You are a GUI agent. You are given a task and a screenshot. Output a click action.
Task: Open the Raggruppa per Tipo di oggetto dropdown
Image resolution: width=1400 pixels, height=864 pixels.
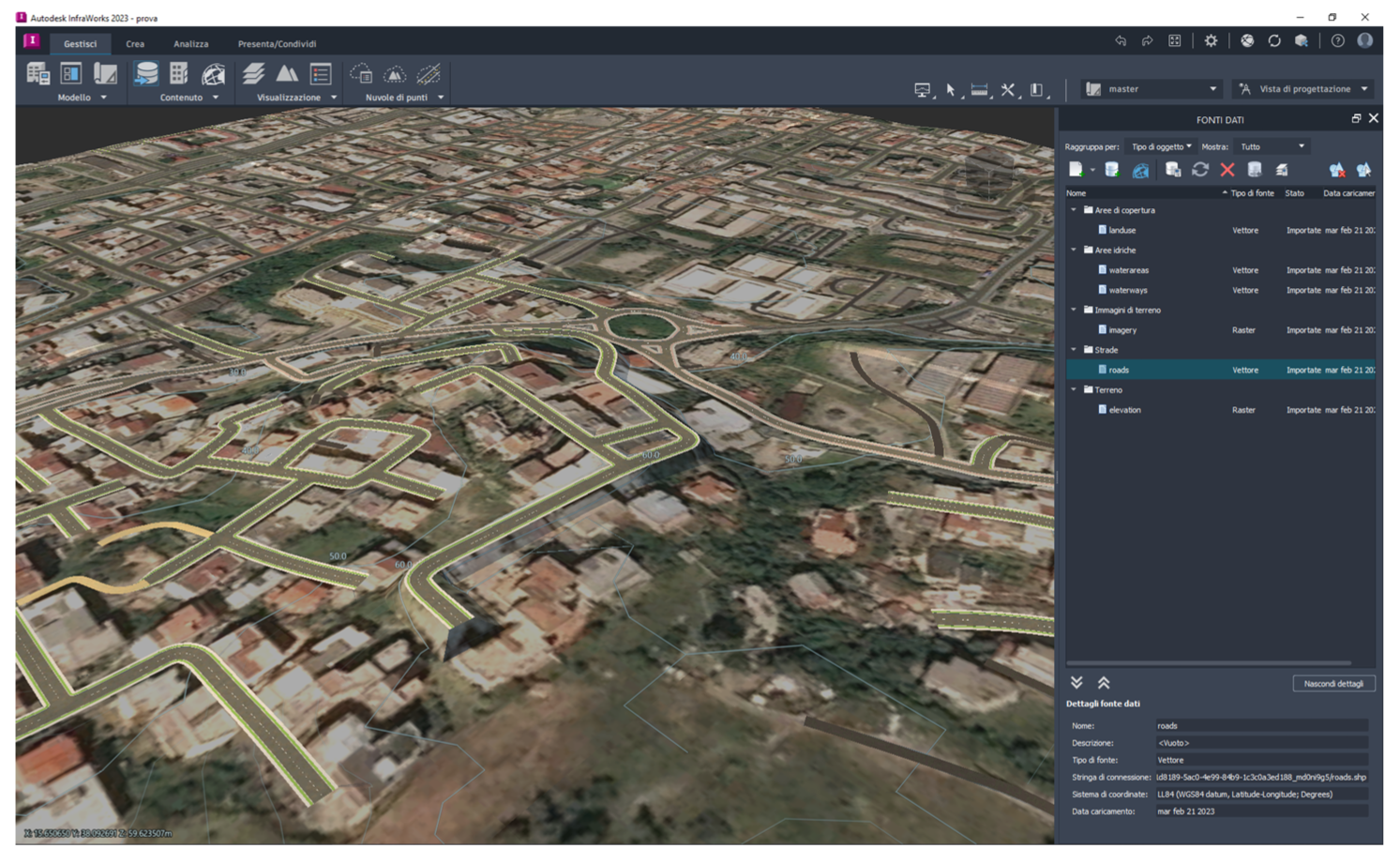tap(1161, 146)
